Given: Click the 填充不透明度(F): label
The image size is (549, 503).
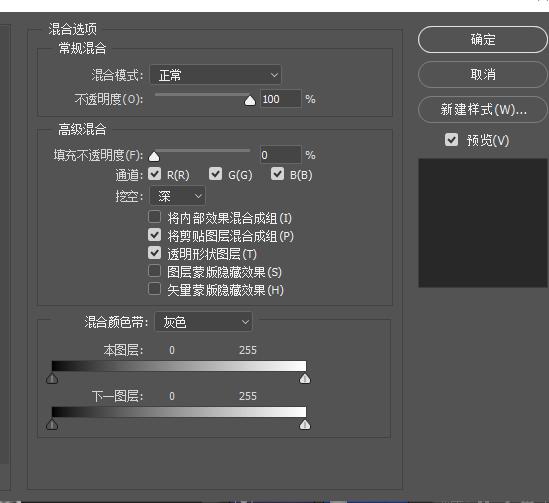Looking at the screenshot, I should coord(98,155).
